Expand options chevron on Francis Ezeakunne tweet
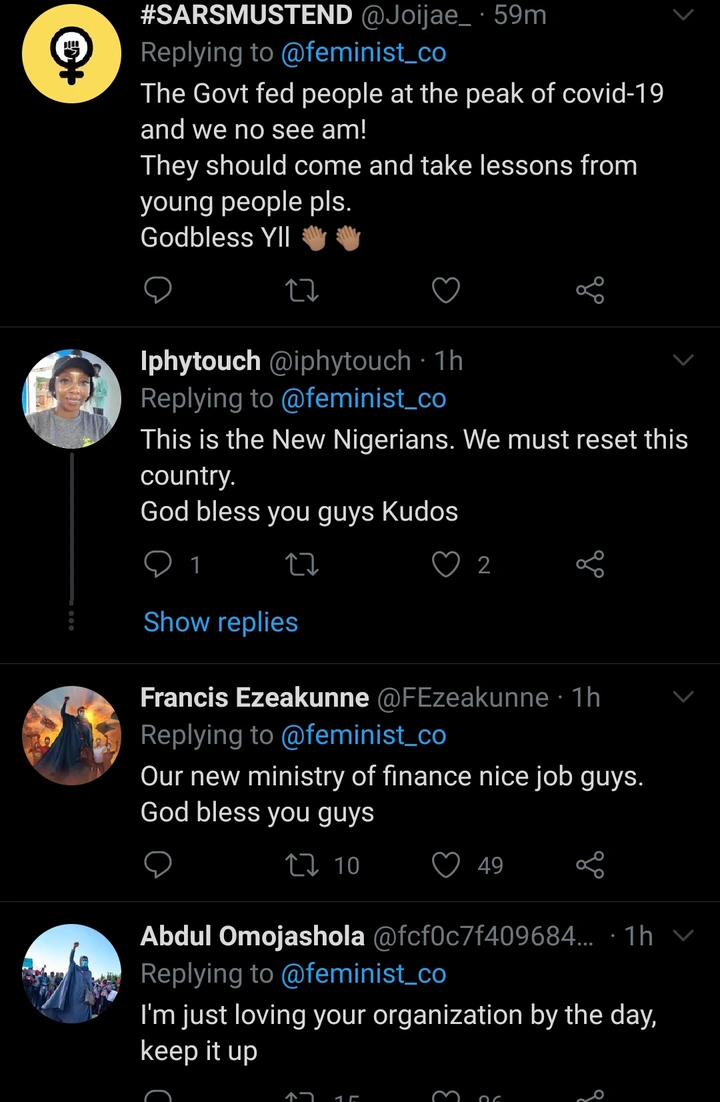The image size is (720, 1102). (x=684, y=697)
